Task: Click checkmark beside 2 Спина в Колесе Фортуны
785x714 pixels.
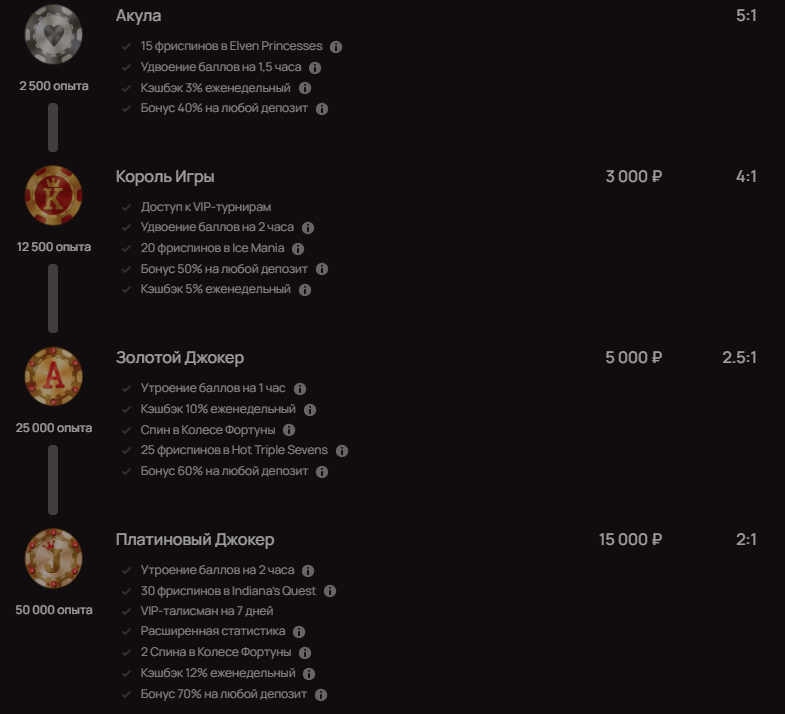Action: tap(126, 652)
